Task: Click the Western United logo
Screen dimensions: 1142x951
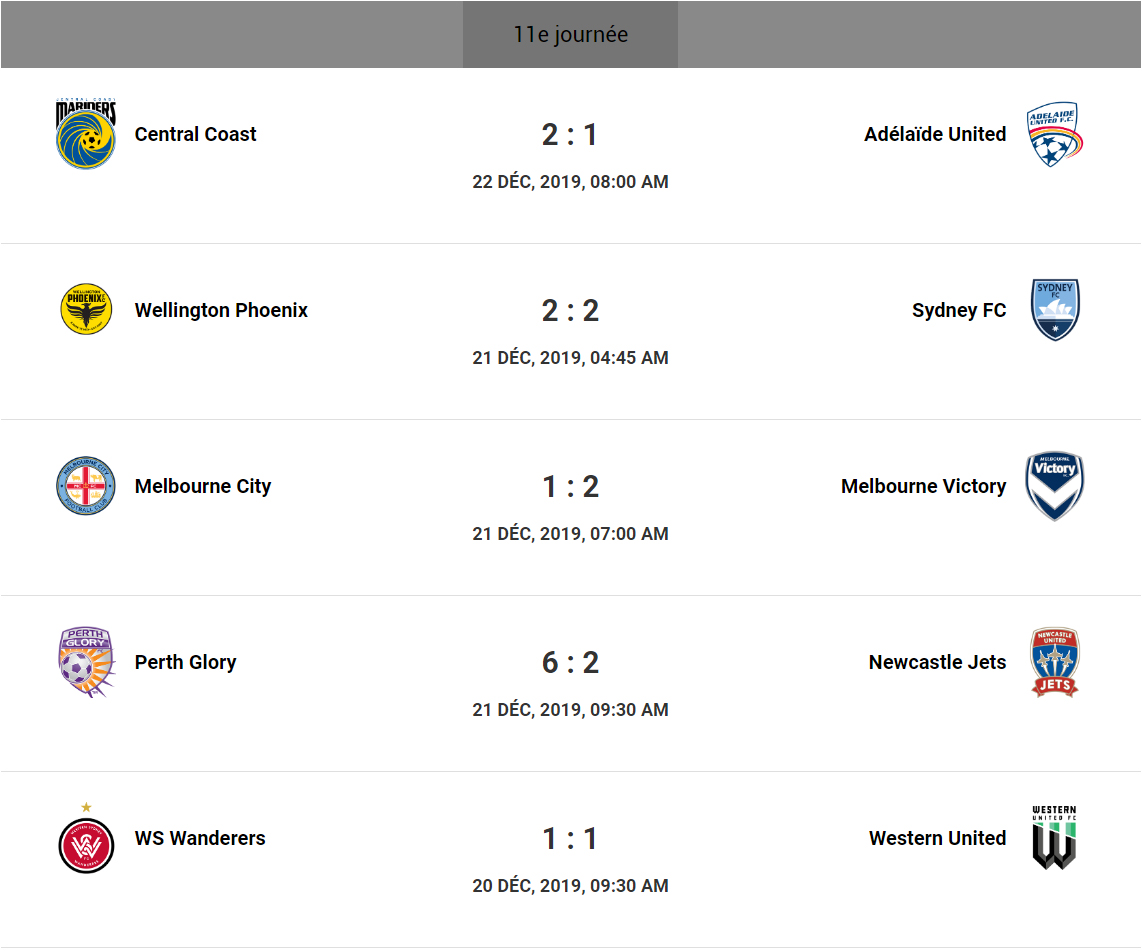Action: coord(1055,838)
